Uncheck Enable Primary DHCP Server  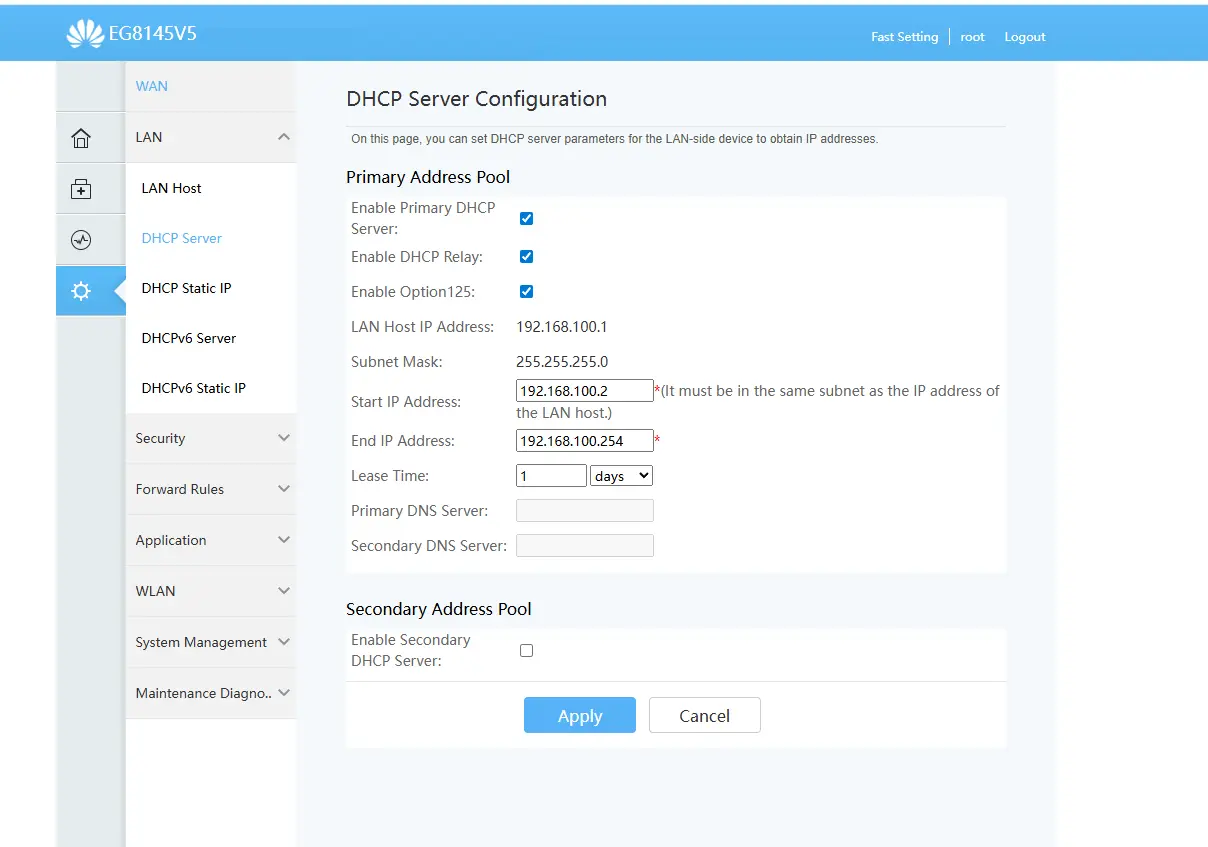(x=526, y=218)
